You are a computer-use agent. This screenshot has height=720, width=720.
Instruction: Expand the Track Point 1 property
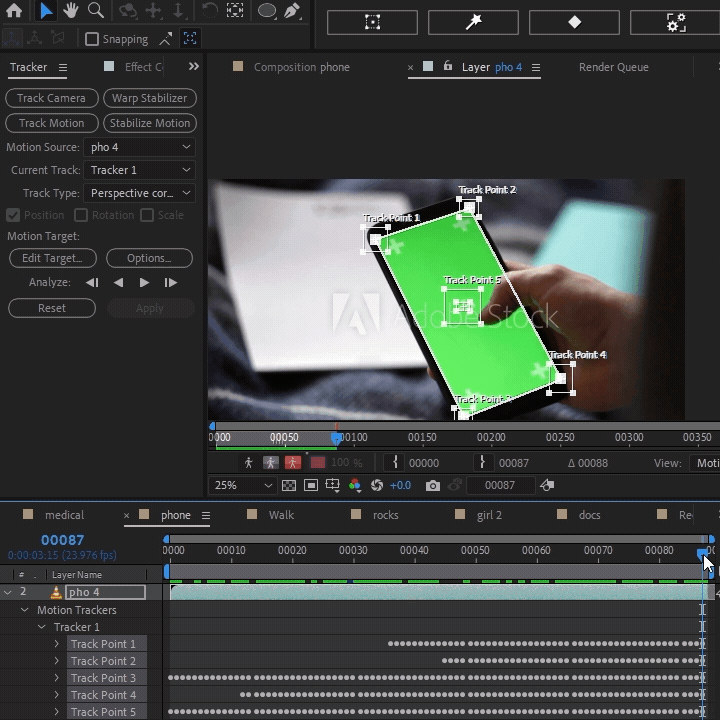57,644
